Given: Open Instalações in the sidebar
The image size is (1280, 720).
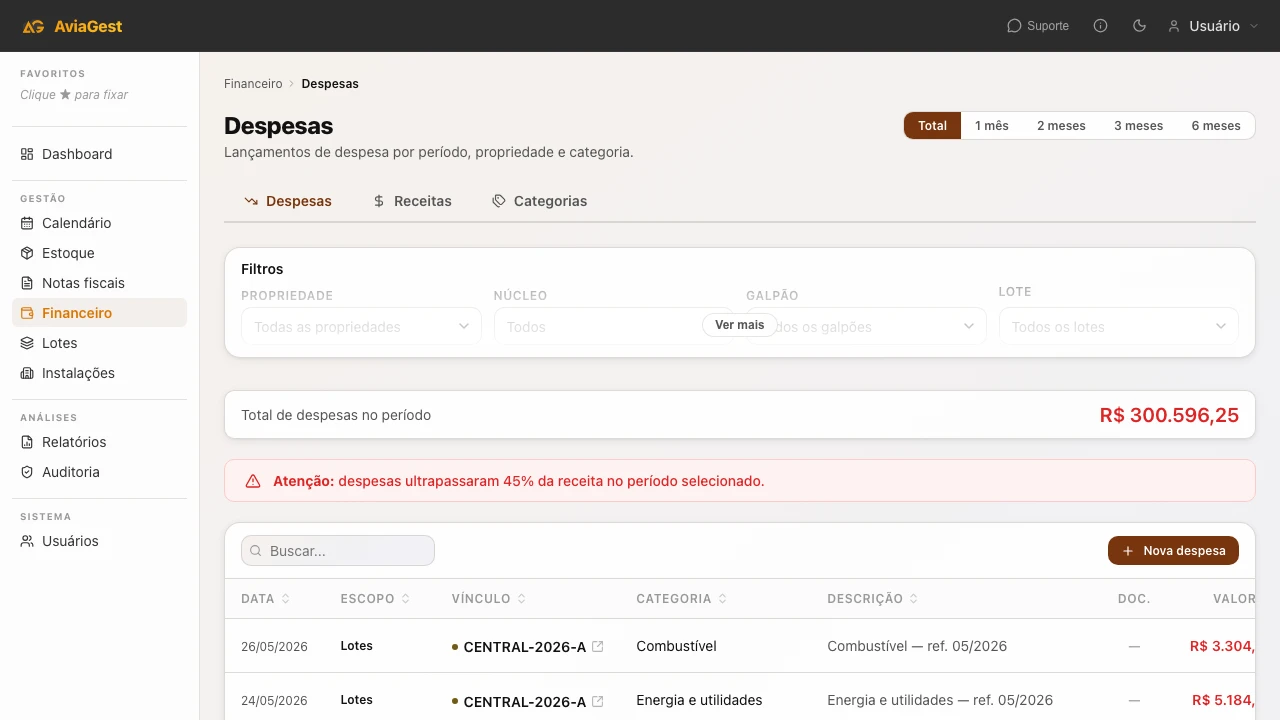Looking at the screenshot, I should pos(99,373).
